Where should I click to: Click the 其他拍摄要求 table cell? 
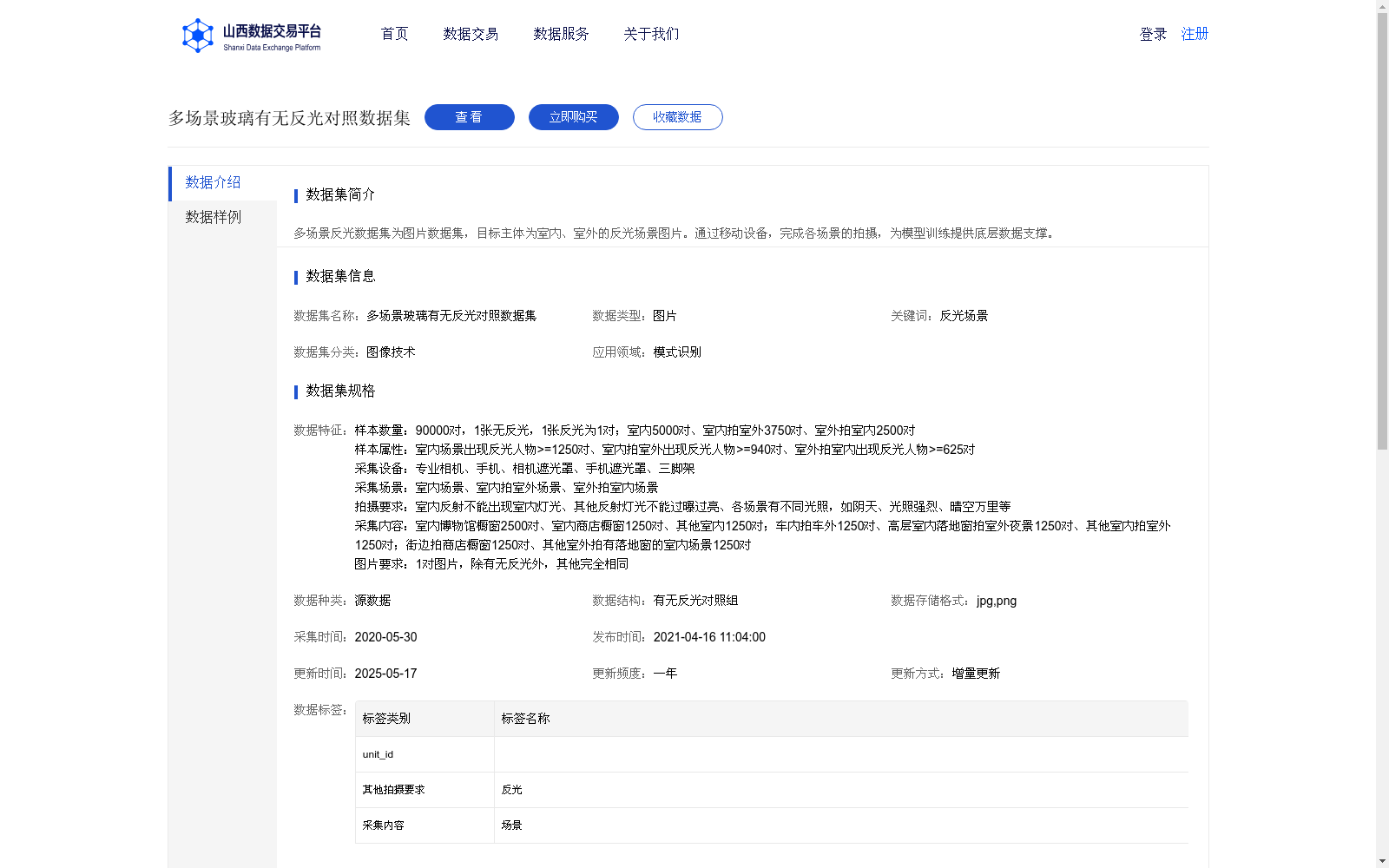point(425,790)
